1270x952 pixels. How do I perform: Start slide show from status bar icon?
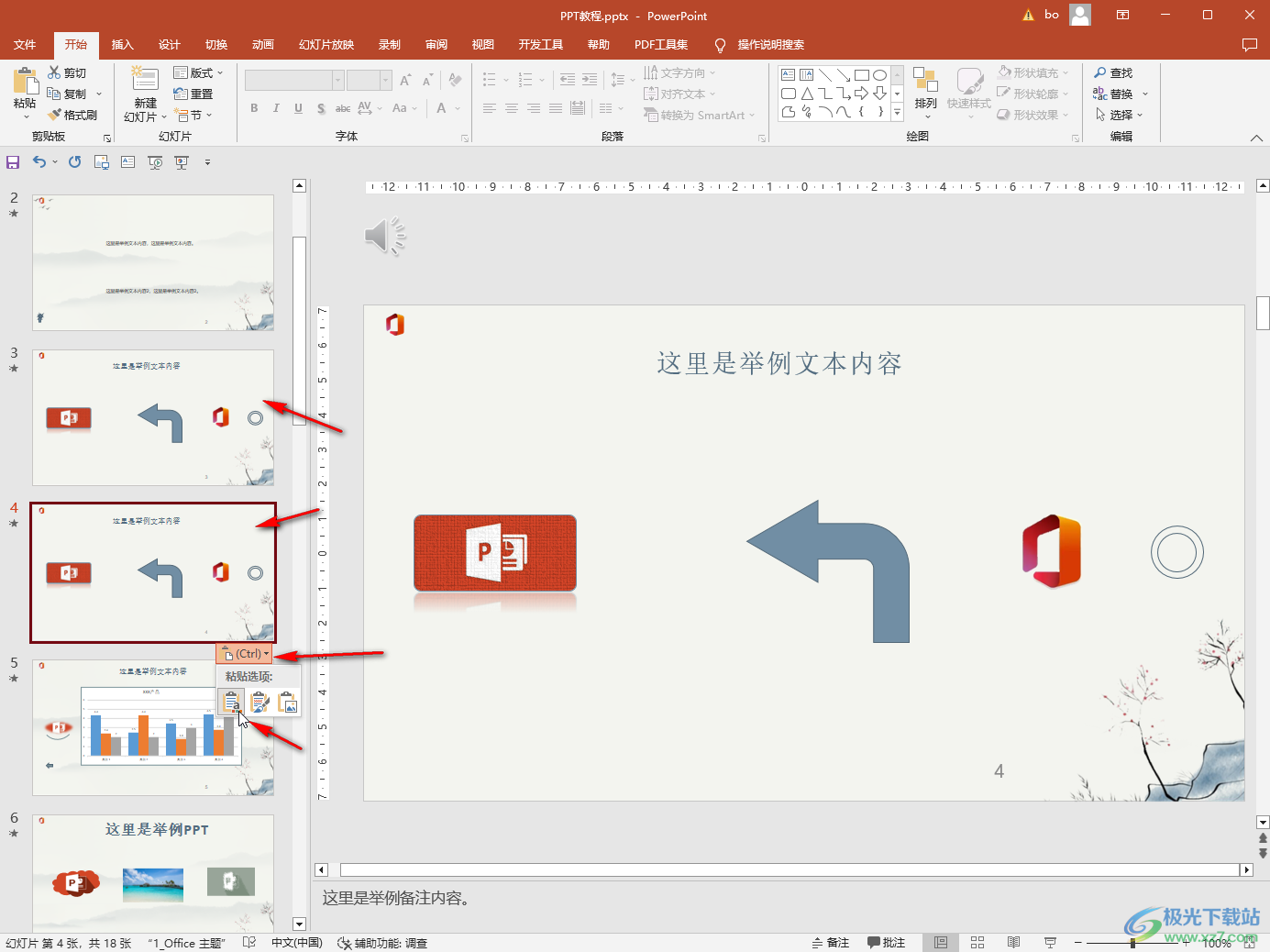click(x=1050, y=943)
